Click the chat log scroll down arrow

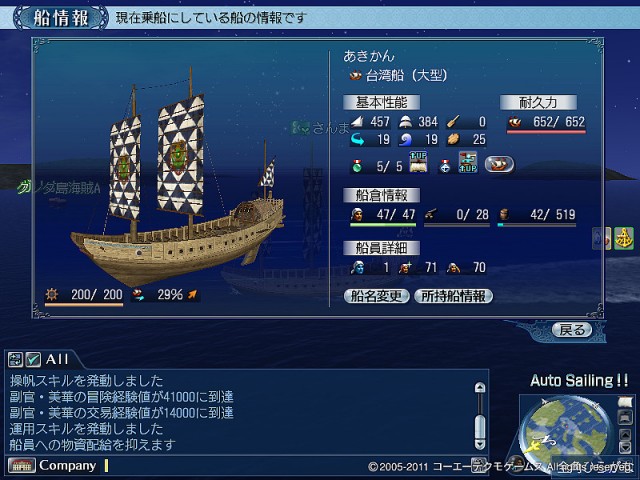click(480, 444)
